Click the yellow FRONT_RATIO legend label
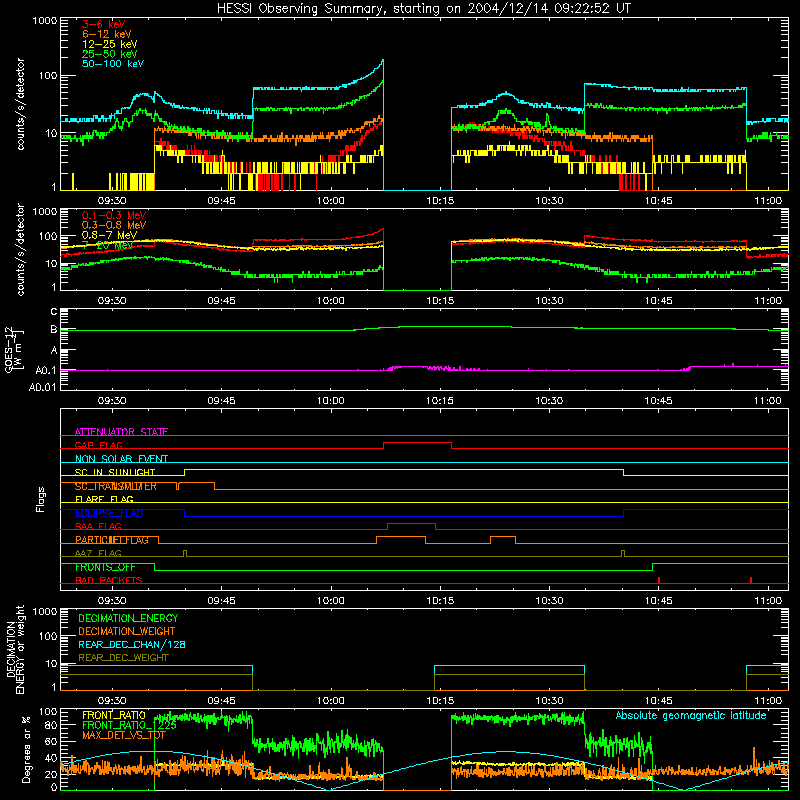The width and height of the screenshot is (800, 800). click(x=114, y=715)
